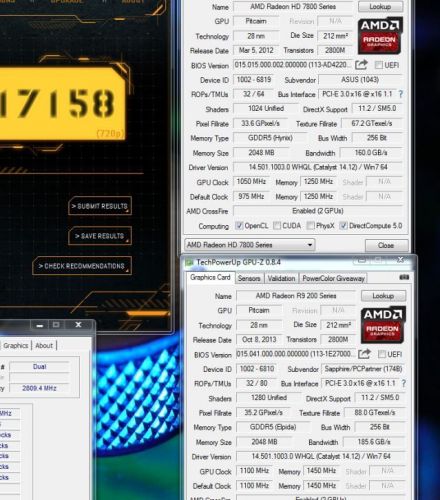This screenshot has height=500, width=440.
Task: Click the Bandwidth value 160.0 GB/s
Action: (x=371, y=153)
